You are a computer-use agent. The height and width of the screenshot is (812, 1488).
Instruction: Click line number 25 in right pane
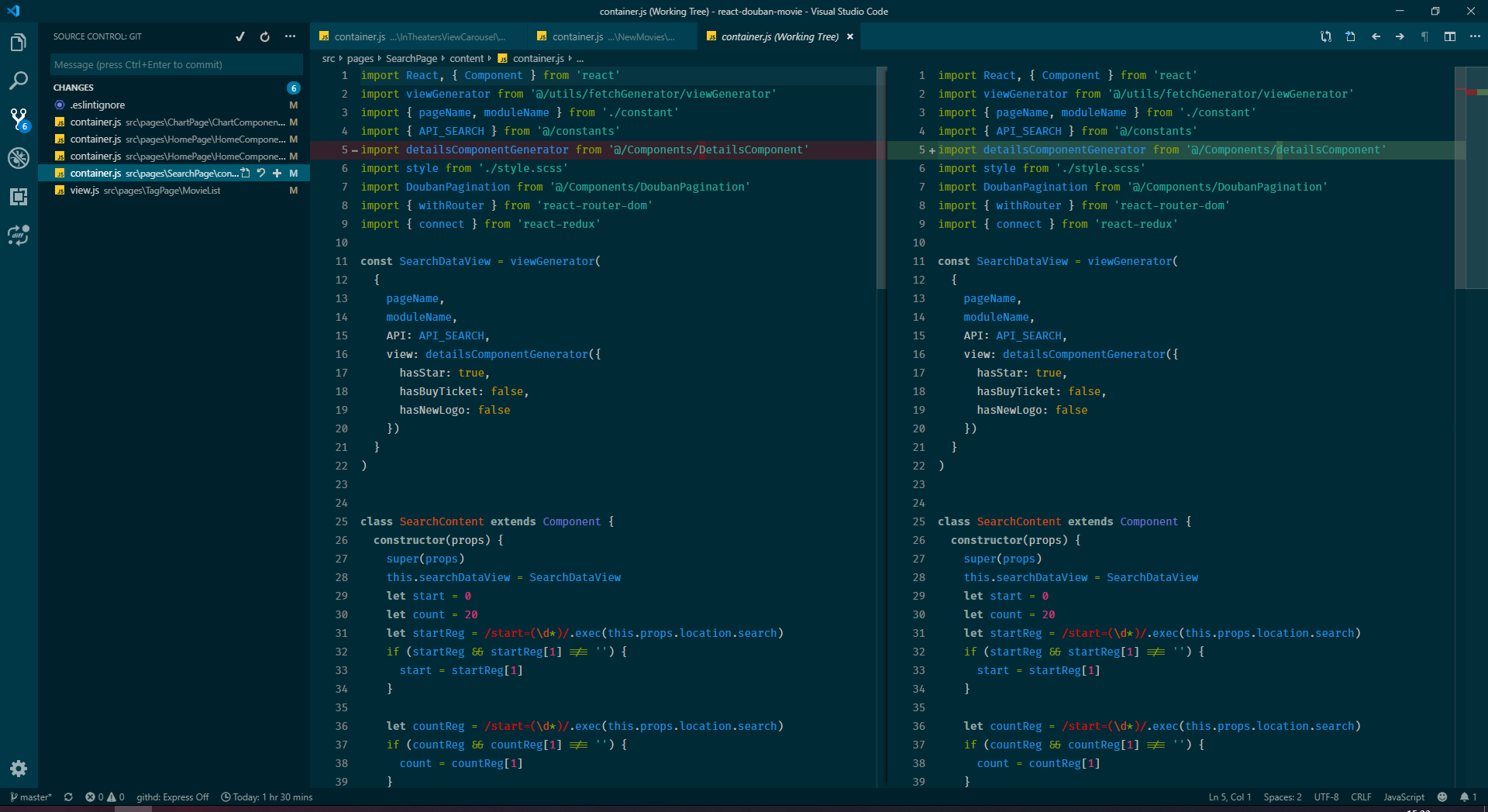918,521
